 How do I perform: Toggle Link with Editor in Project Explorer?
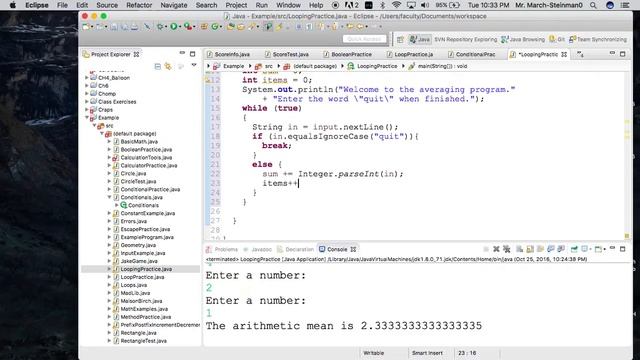(x=168, y=66)
